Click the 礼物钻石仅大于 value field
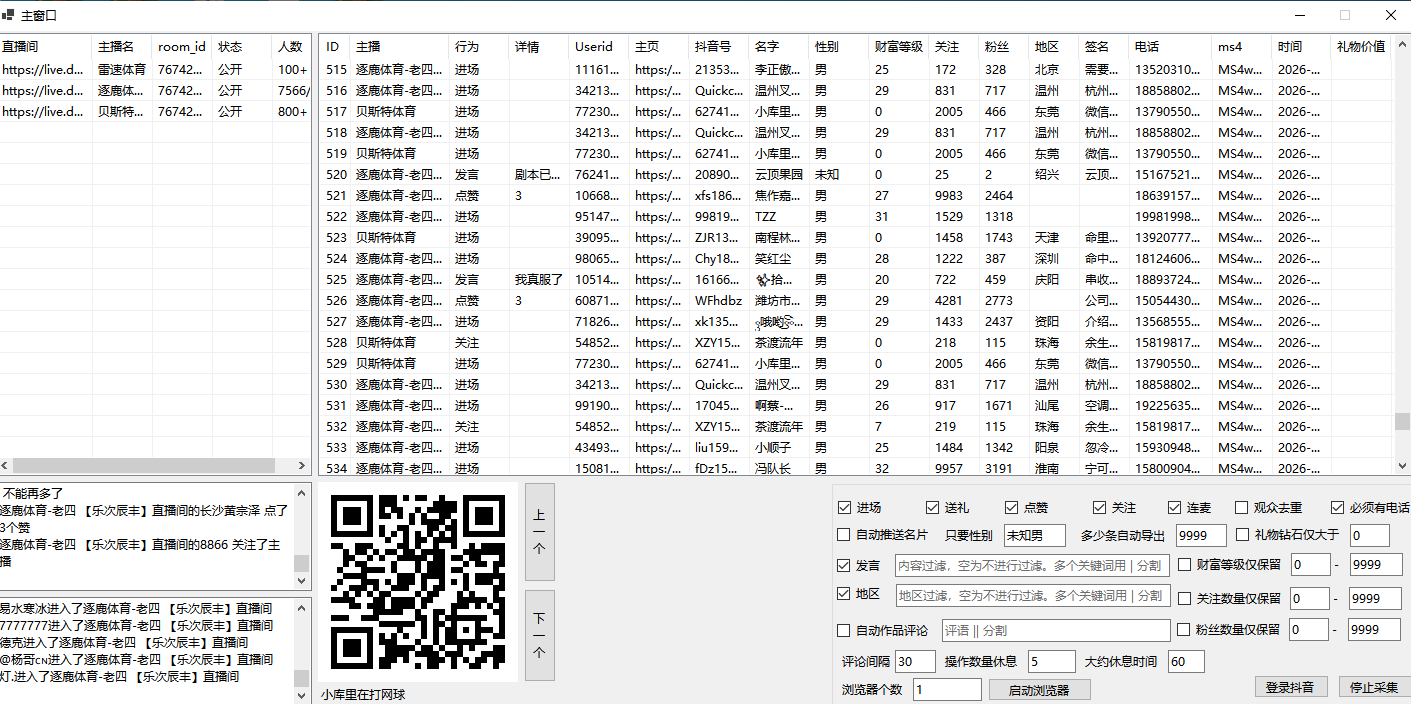This screenshot has height=704, width=1411. point(1369,536)
